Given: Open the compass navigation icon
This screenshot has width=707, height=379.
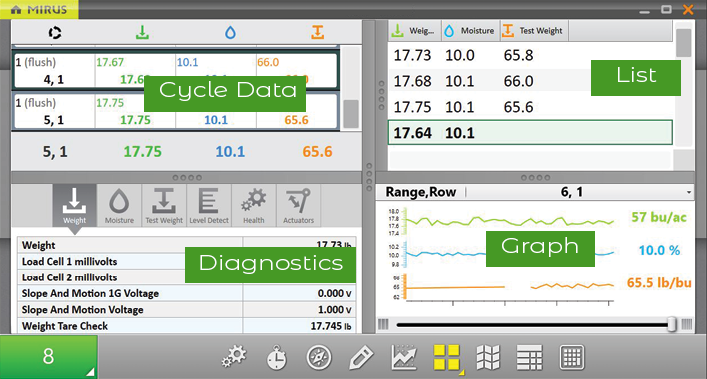Looking at the screenshot, I should click(x=319, y=357).
